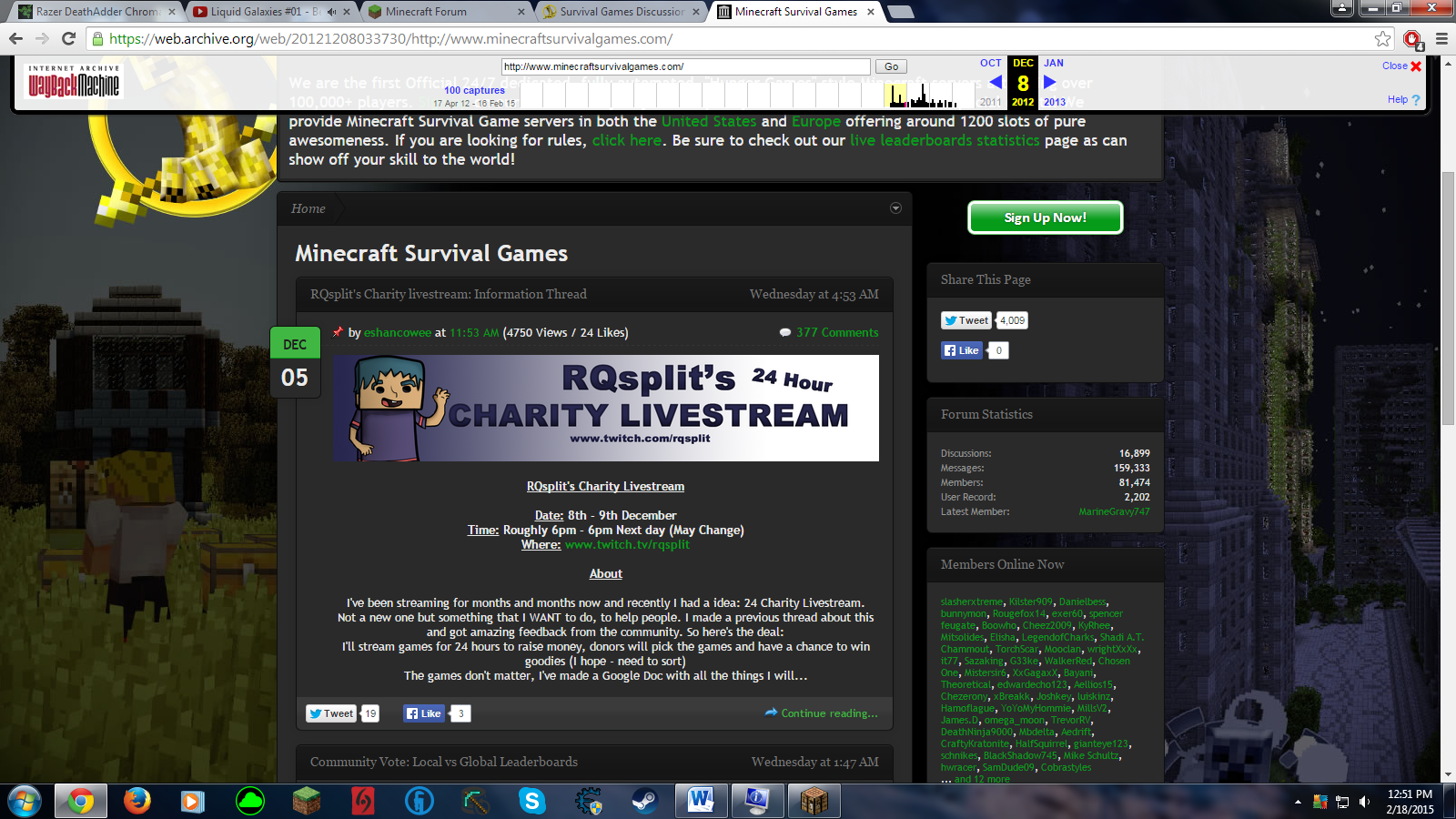This screenshot has width=1456, height=819.
Task: Open the red app icon in the taskbar
Action: coord(362,801)
